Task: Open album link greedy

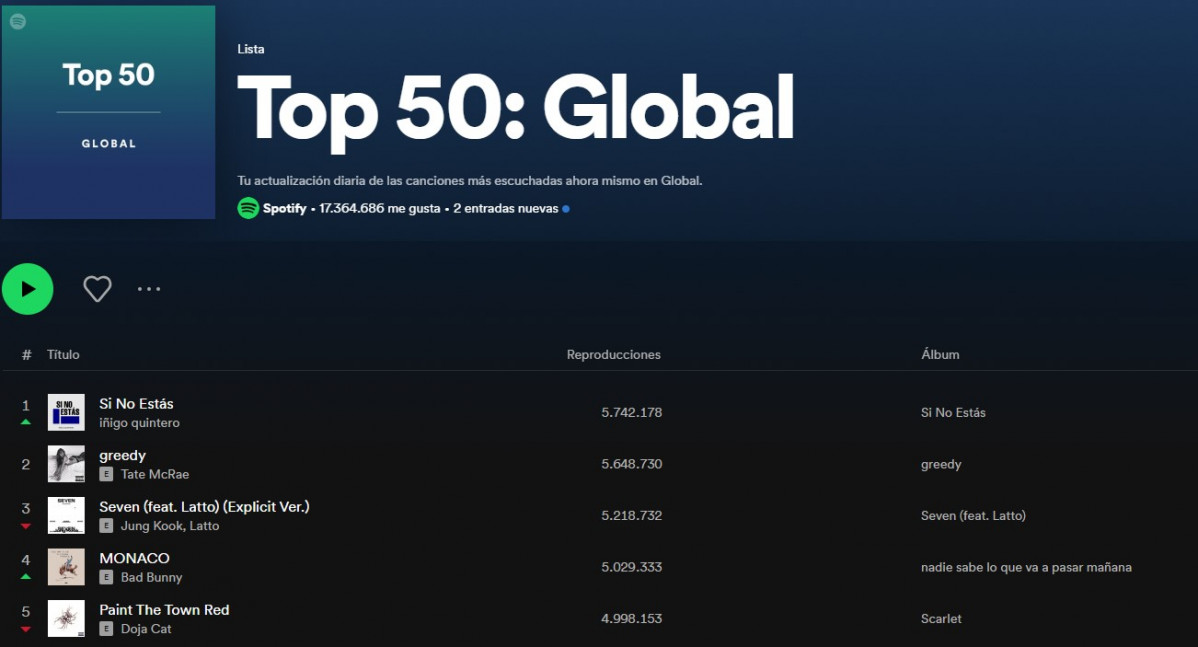Action: (941, 464)
